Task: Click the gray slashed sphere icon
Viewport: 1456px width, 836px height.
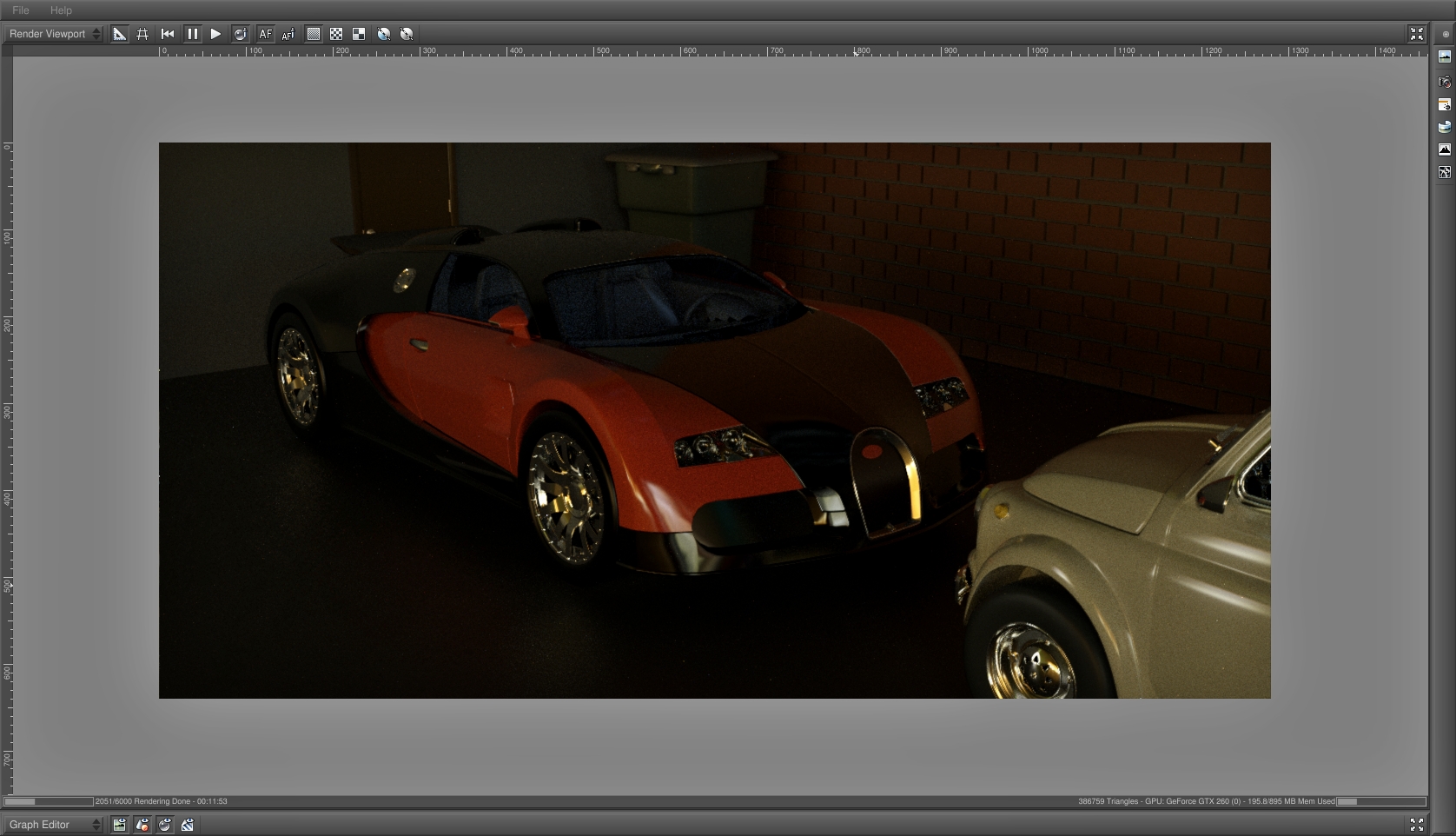Action: pyautogui.click(x=407, y=34)
